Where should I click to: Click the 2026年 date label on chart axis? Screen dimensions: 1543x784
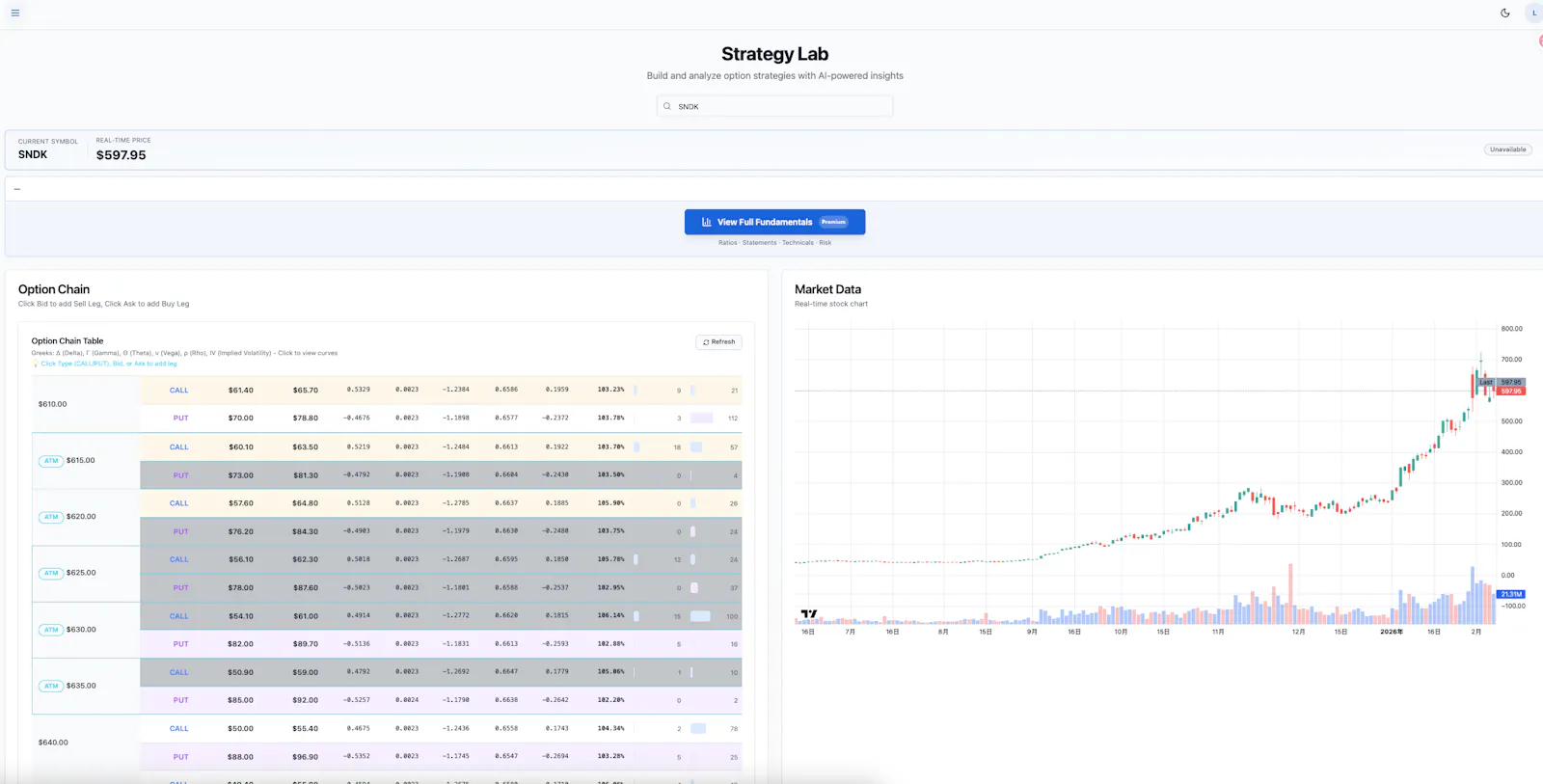tap(1392, 632)
